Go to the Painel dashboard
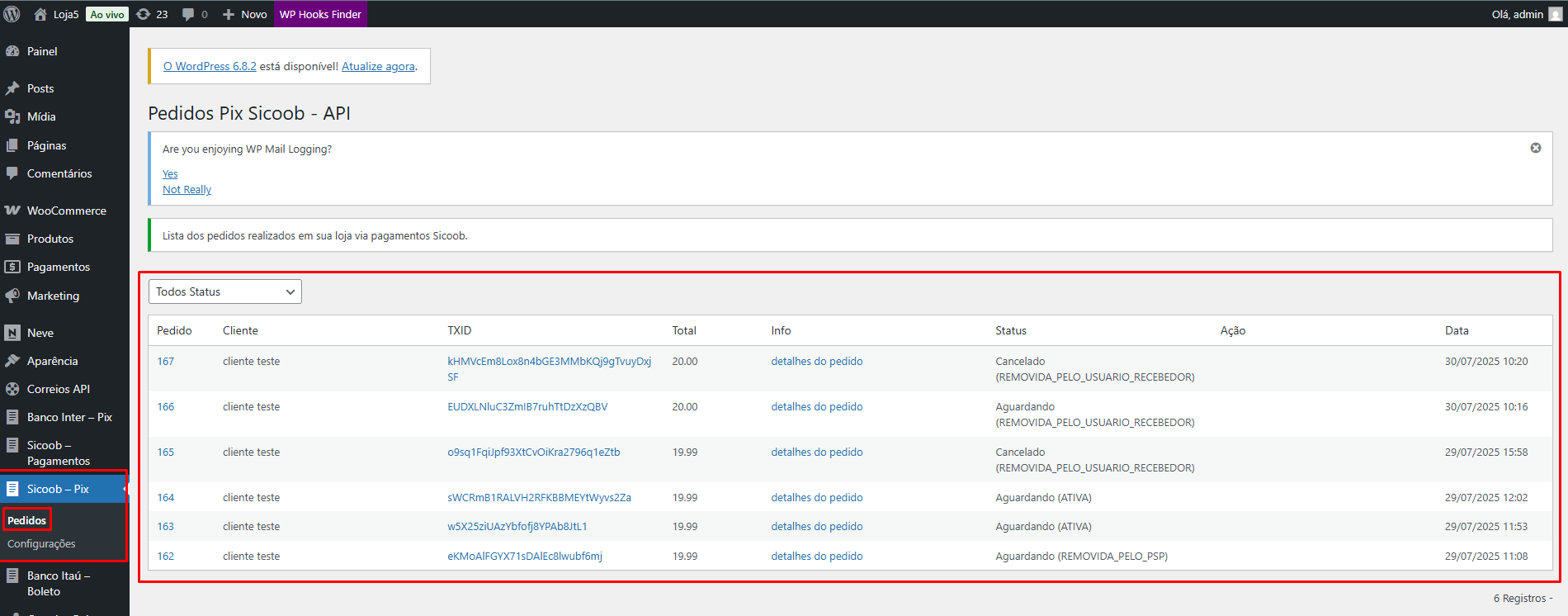This screenshot has height=616, width=1568. 41,51
